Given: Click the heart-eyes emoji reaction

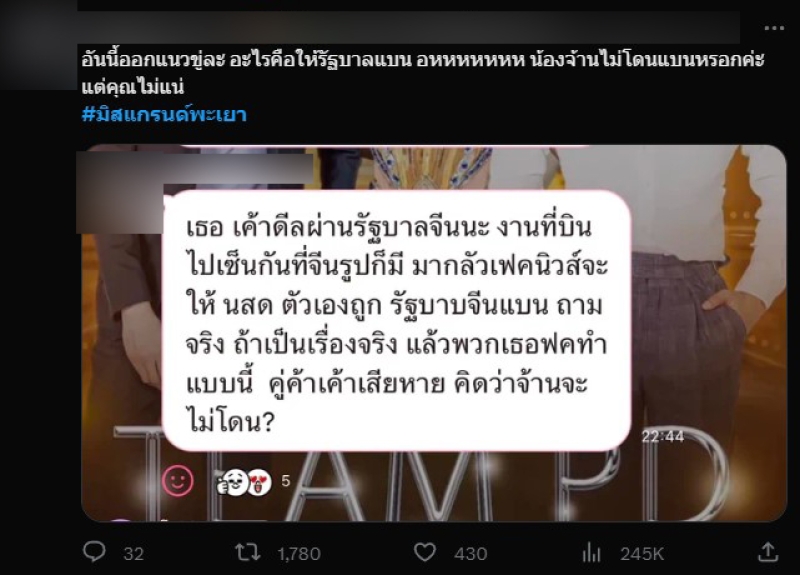Looking at the screenshot, I should tap(259, 482).
